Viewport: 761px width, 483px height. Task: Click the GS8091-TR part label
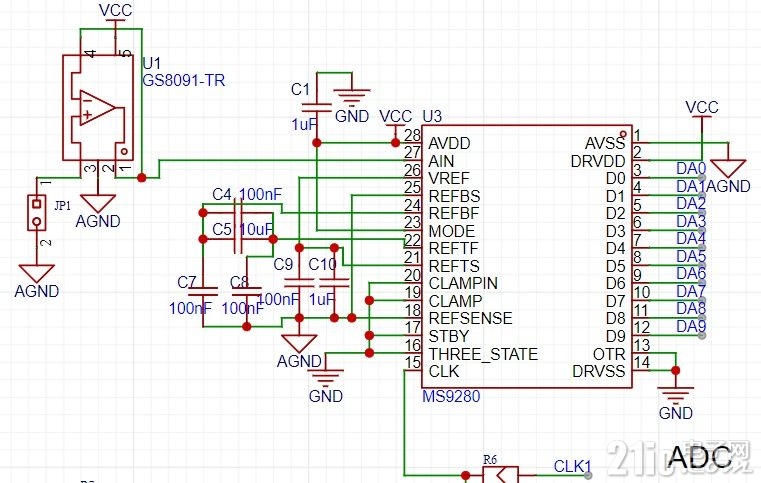[x=183, y=80]
